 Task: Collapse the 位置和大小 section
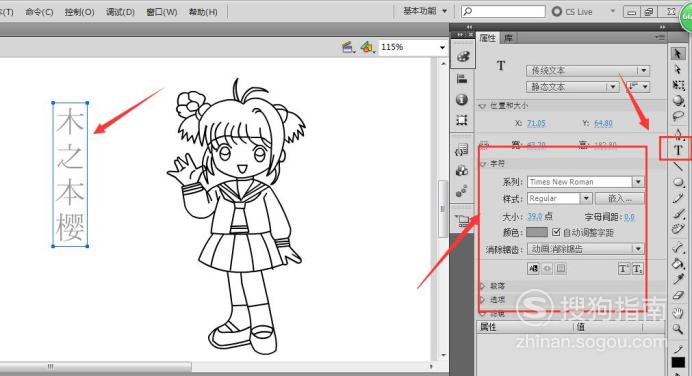tap(481, 106)
